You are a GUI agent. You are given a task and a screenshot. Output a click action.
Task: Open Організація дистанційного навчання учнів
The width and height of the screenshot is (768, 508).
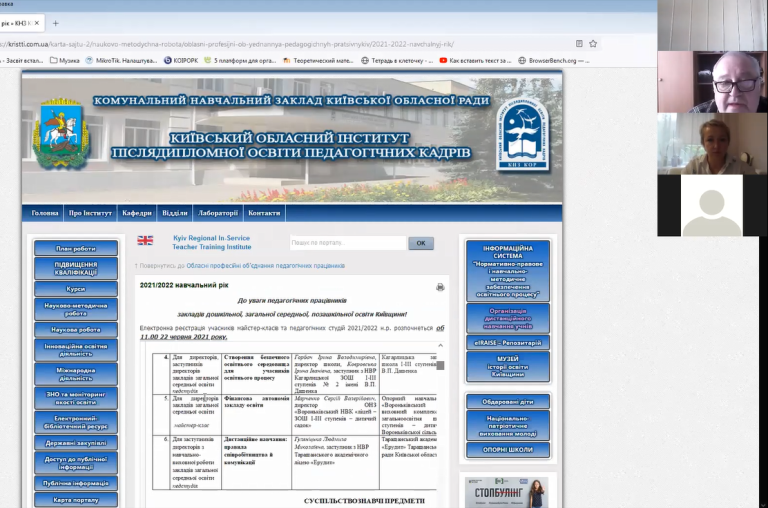coord(508,318)
